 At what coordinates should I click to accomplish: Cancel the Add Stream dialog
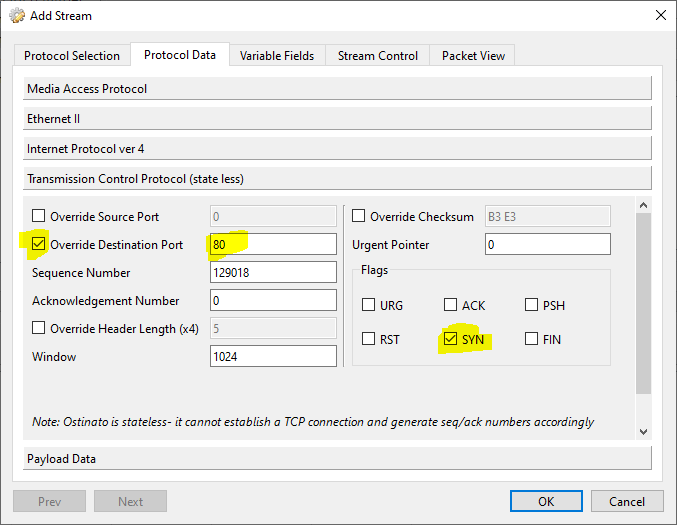(627, 501)
